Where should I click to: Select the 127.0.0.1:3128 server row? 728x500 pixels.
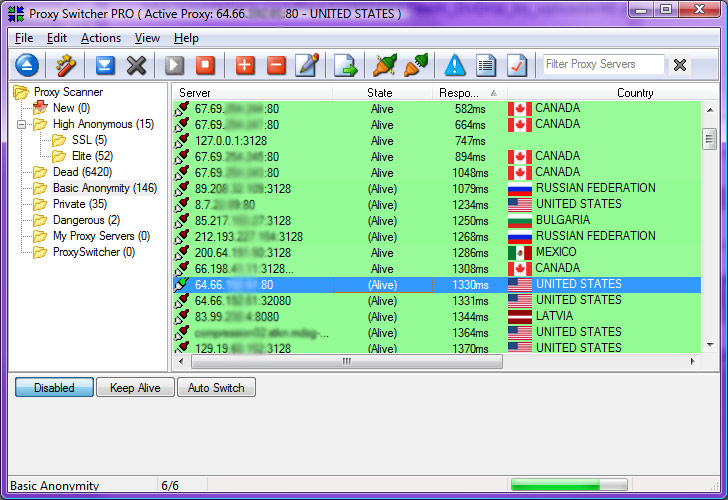click(x=437, y=141)
